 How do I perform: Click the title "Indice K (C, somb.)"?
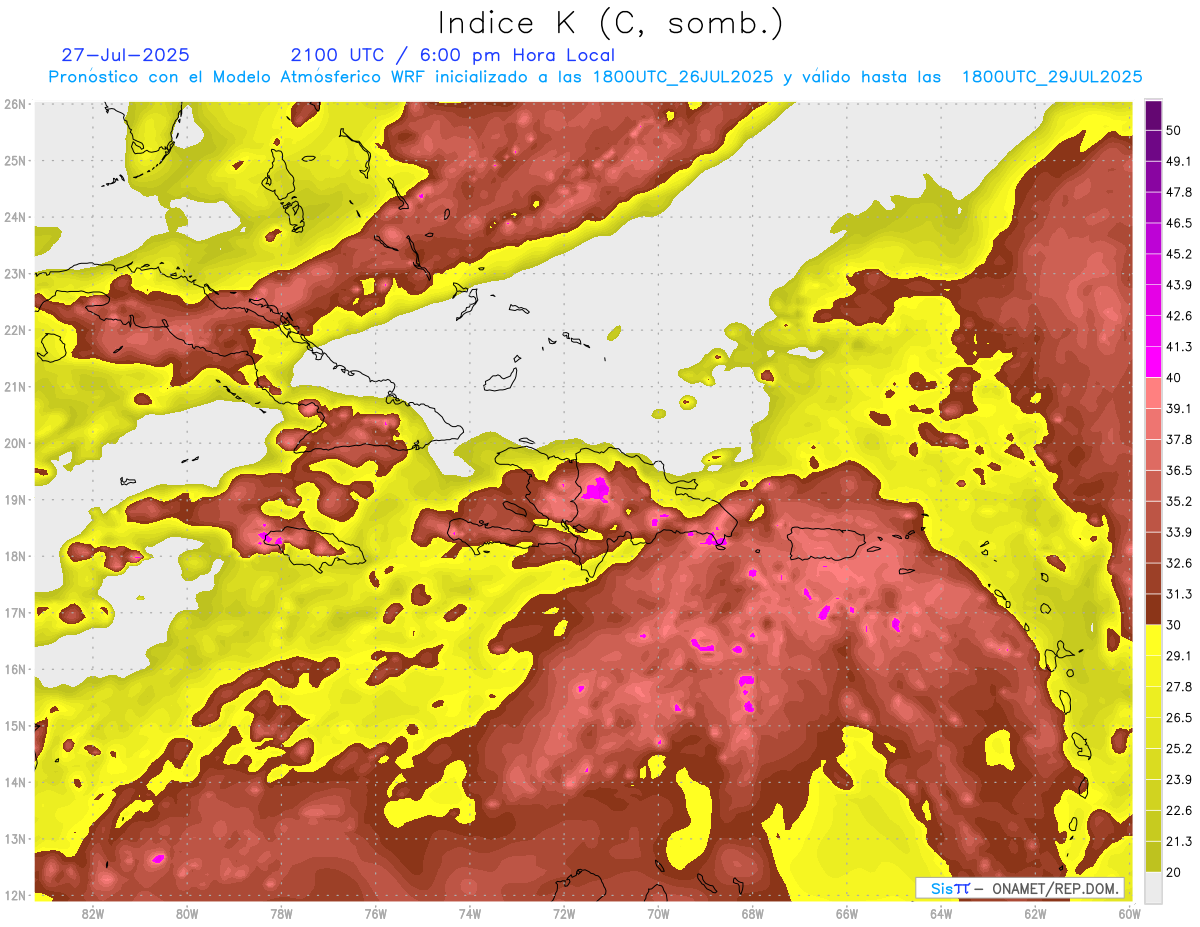point(611,23)
